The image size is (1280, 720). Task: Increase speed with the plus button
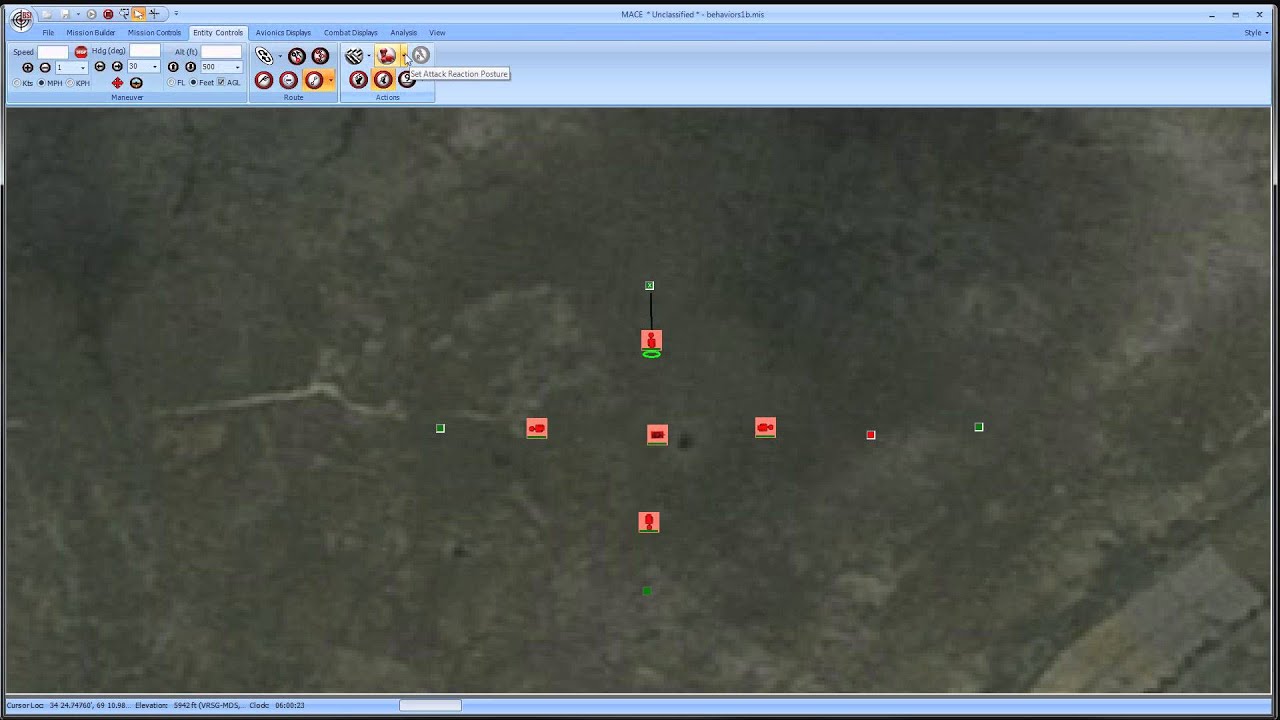coord(28,67)
